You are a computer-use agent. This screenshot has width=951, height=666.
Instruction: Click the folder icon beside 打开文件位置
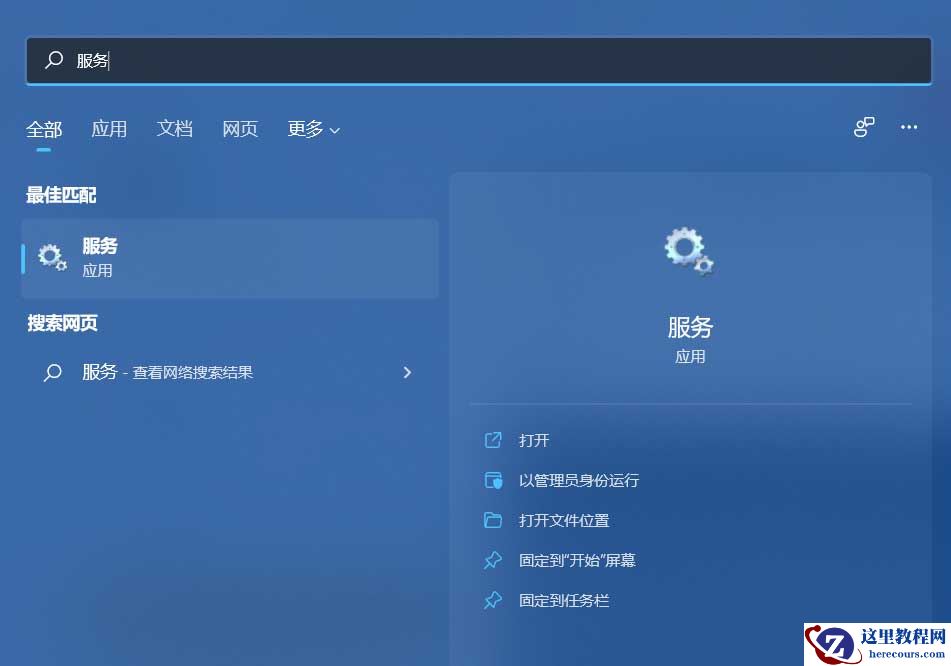click(x=493, y=520)
